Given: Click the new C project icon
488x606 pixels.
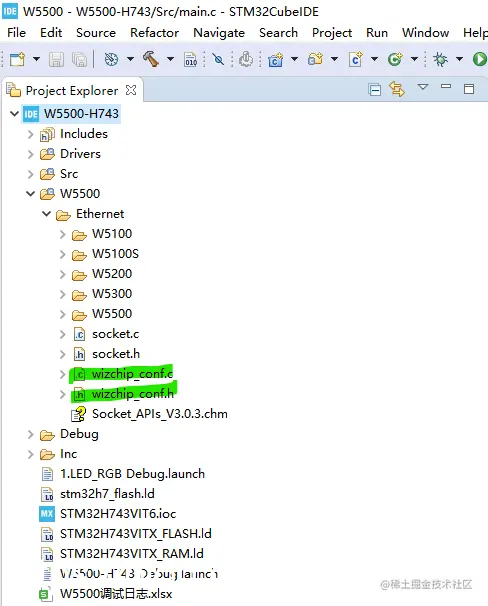Looking at the screenshot, I should pos(275,60).
